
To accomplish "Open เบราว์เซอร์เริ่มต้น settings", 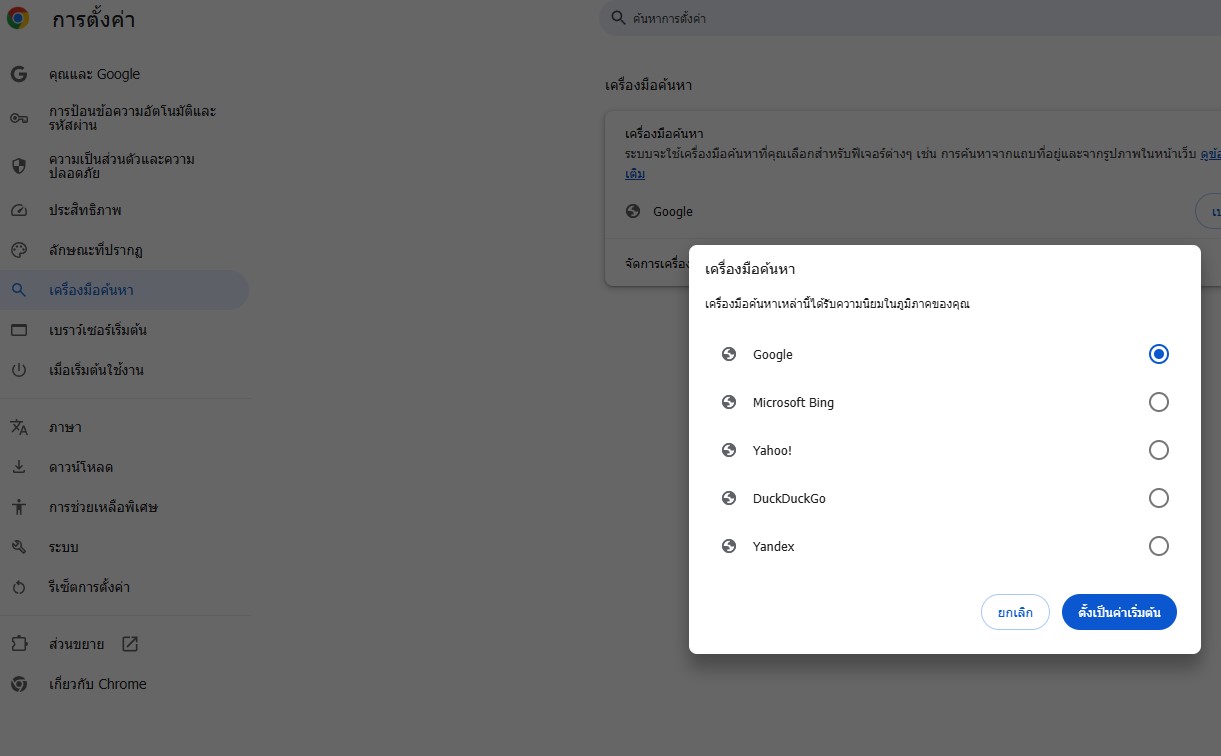I will tap(124, 330).
